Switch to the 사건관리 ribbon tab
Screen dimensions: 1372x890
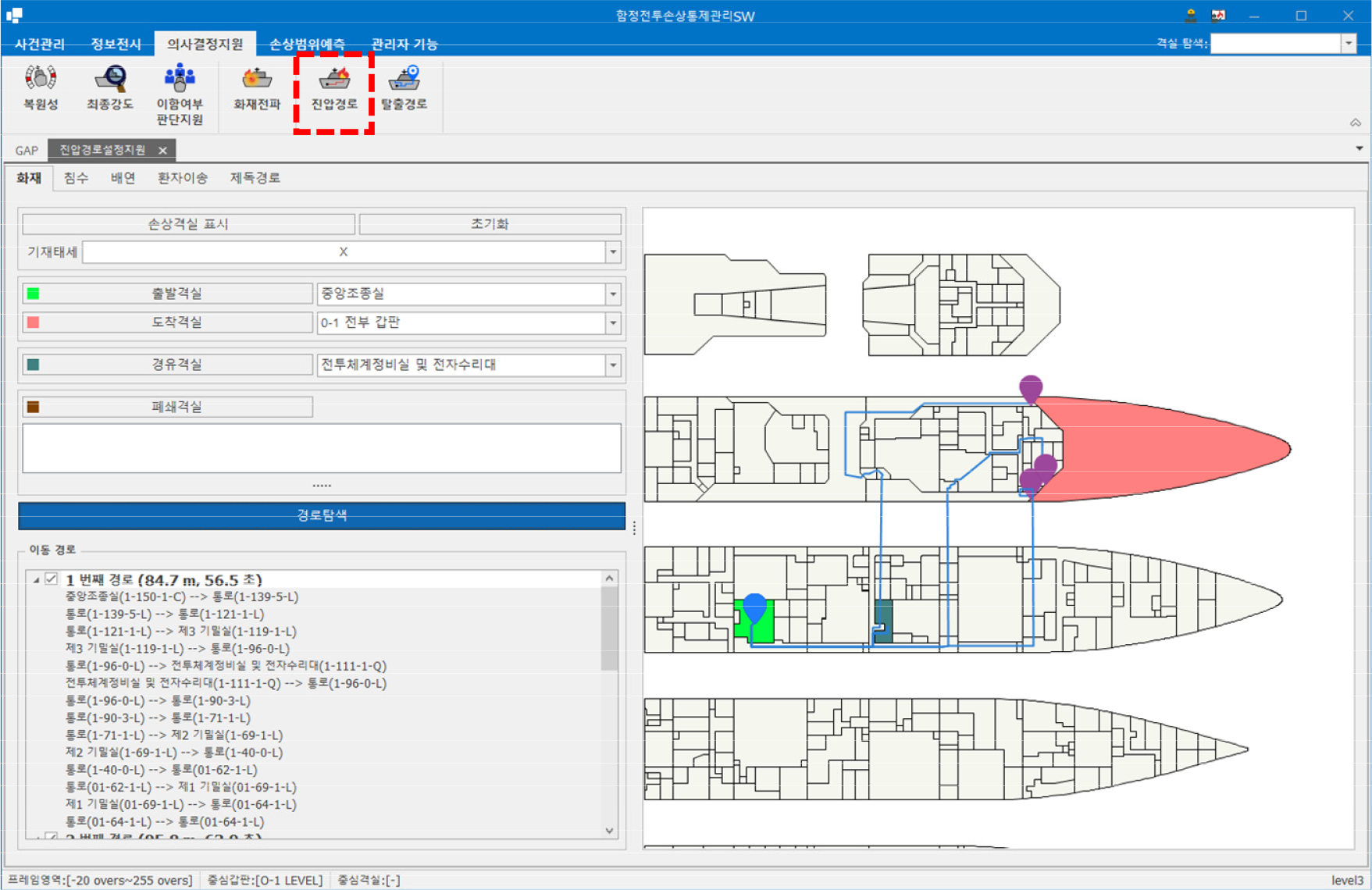pos(40,44)
